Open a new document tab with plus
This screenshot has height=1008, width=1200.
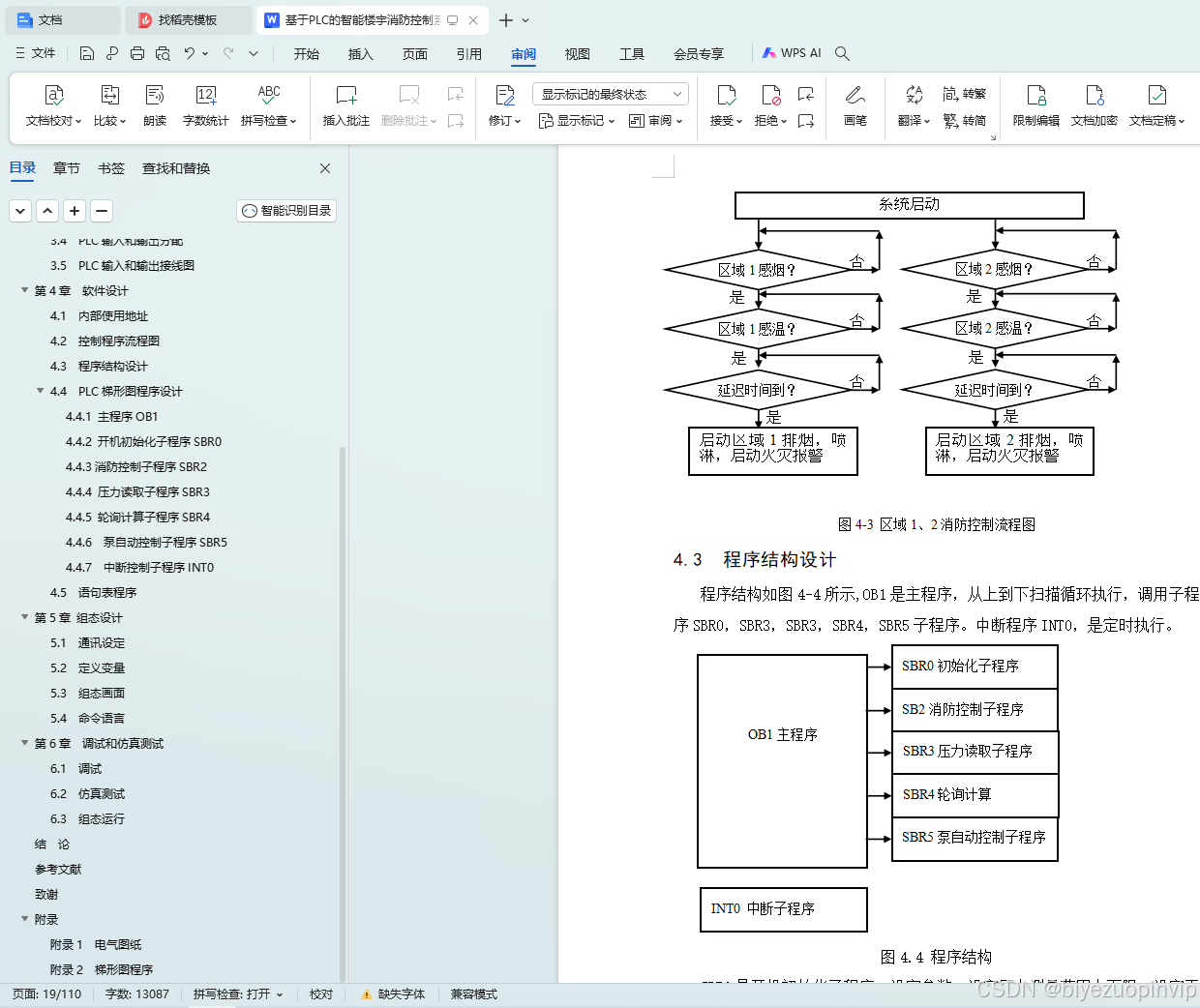506,19
